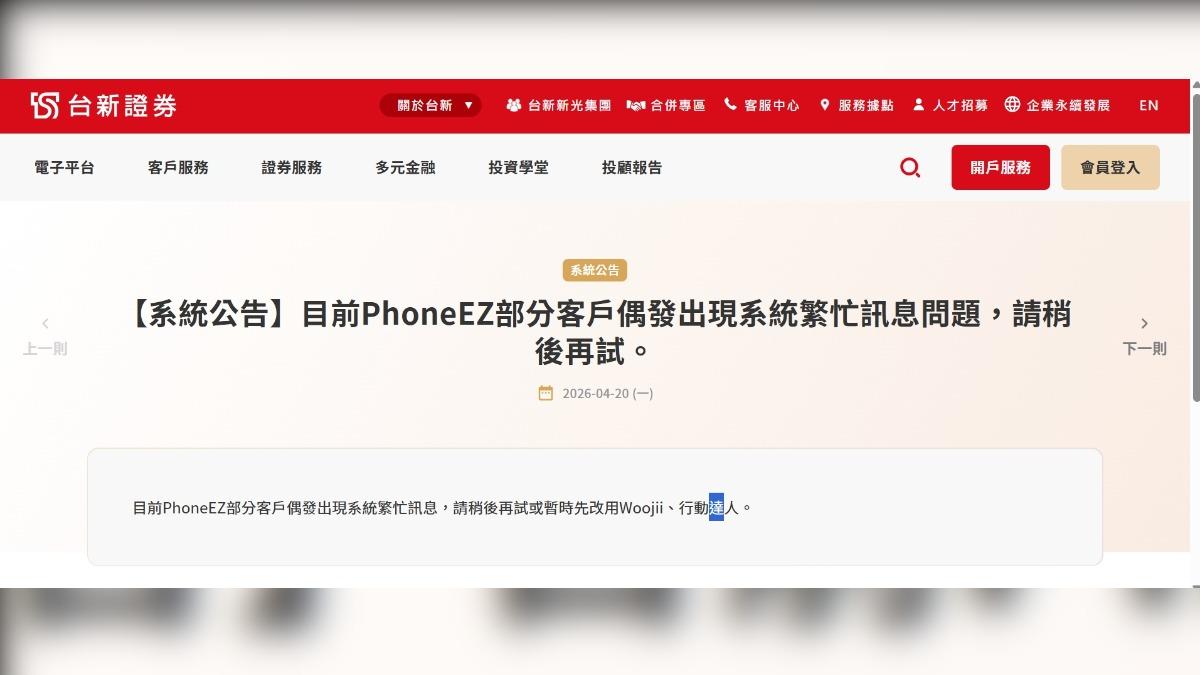Click the 客服中心 phone icon
The image size is (1200, 675).
(x=730, y=105)
